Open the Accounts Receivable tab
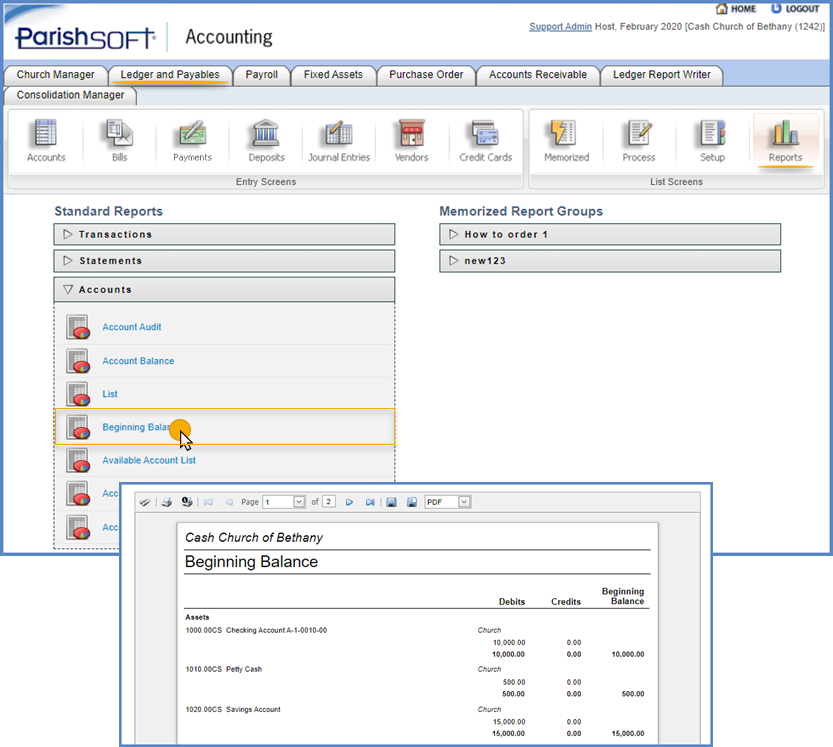This screenshot has width=833, height=747. (538, 75)
